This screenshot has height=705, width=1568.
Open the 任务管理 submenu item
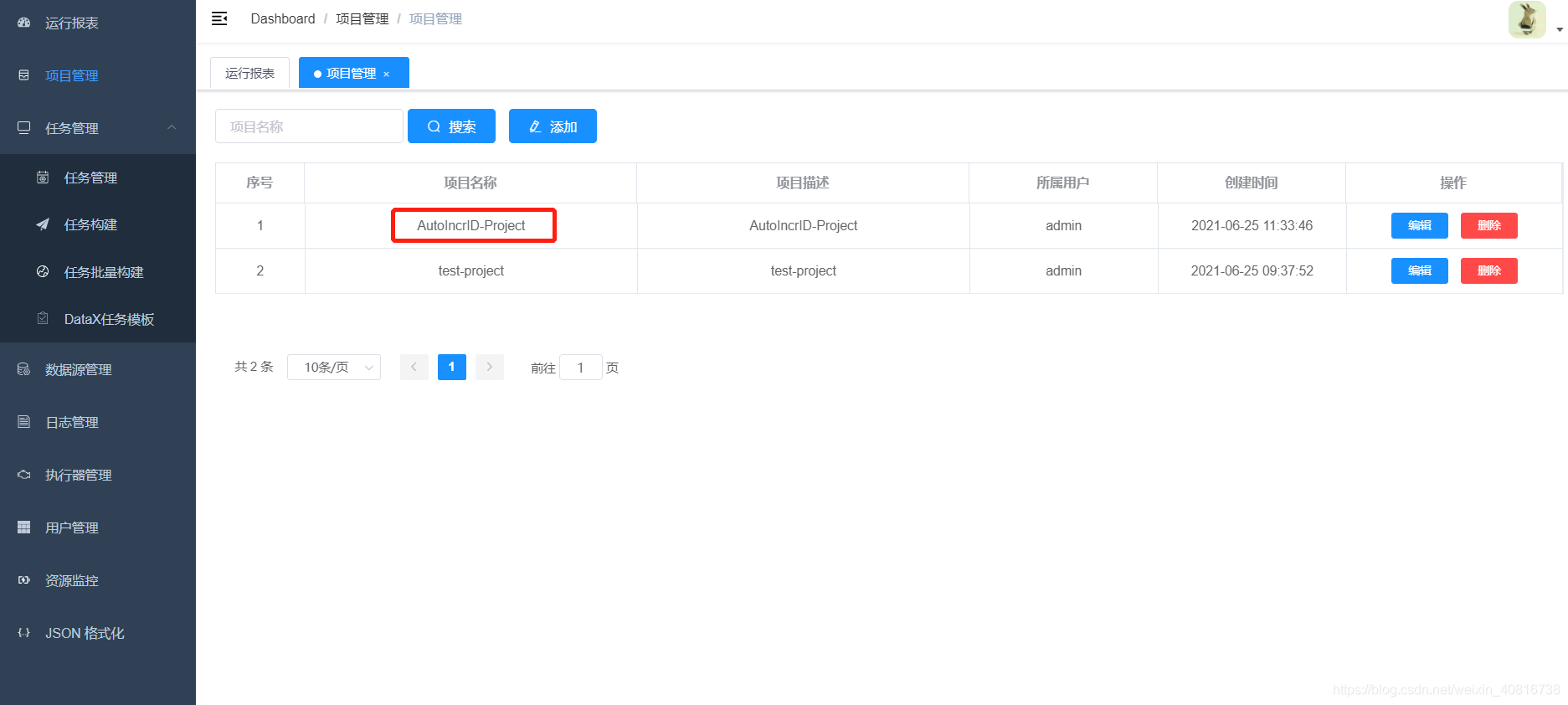90,178
